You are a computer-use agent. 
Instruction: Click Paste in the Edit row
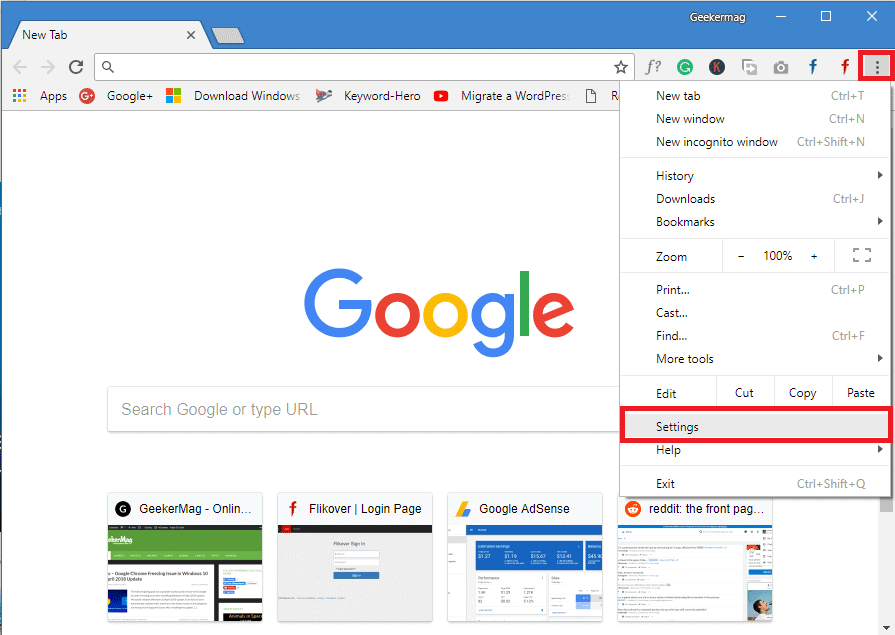[861, 393]
